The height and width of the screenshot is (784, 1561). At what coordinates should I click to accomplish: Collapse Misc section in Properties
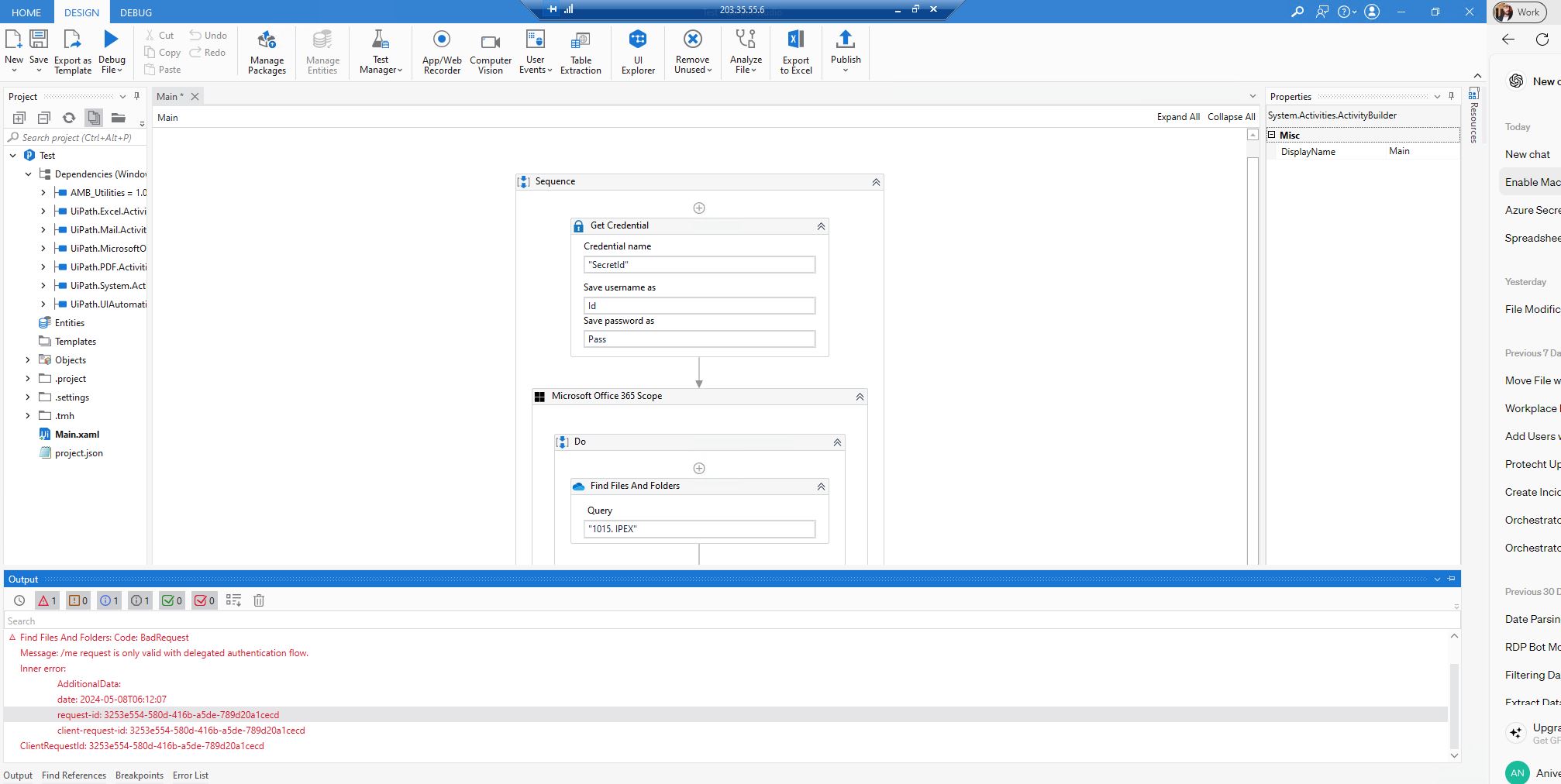pyautogui.click(x=1271, y=135)
